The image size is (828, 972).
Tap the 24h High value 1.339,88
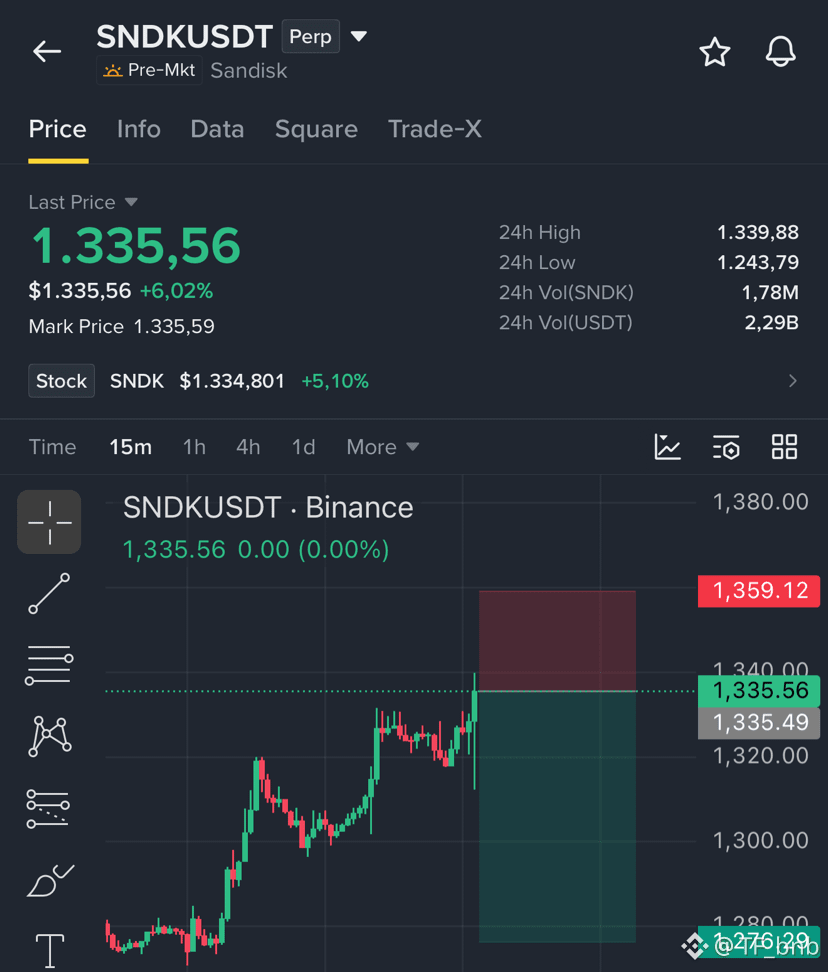tap(757, 232)
